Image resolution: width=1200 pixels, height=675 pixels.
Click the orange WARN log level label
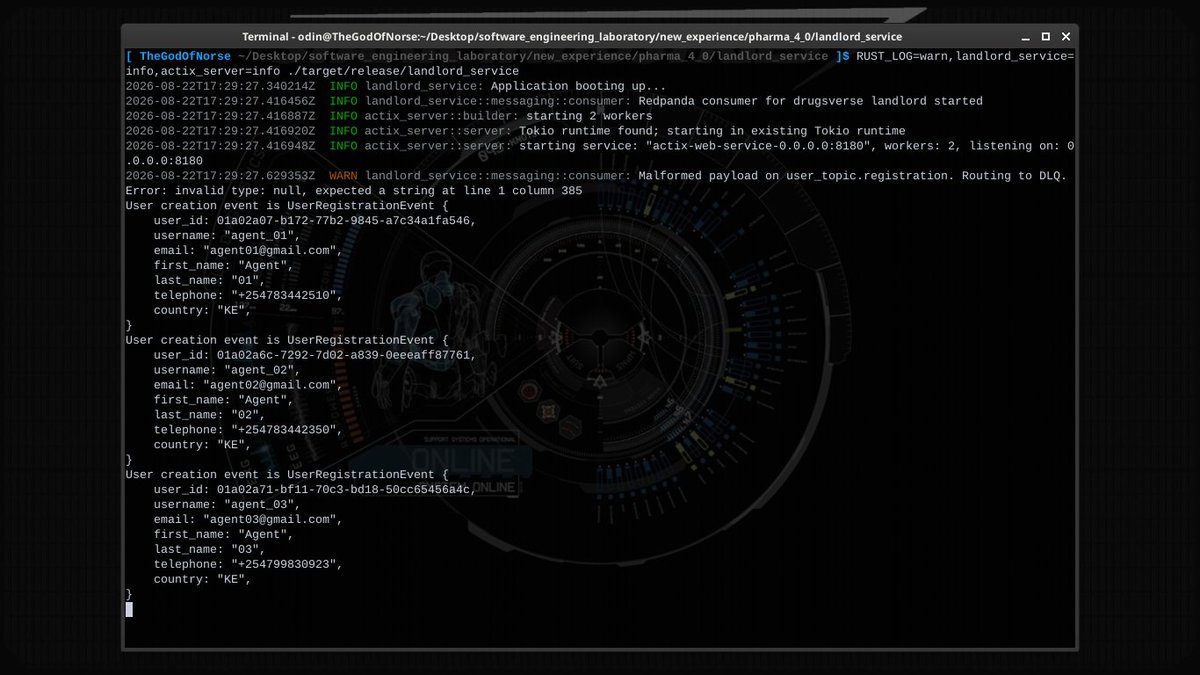point(343,176)
